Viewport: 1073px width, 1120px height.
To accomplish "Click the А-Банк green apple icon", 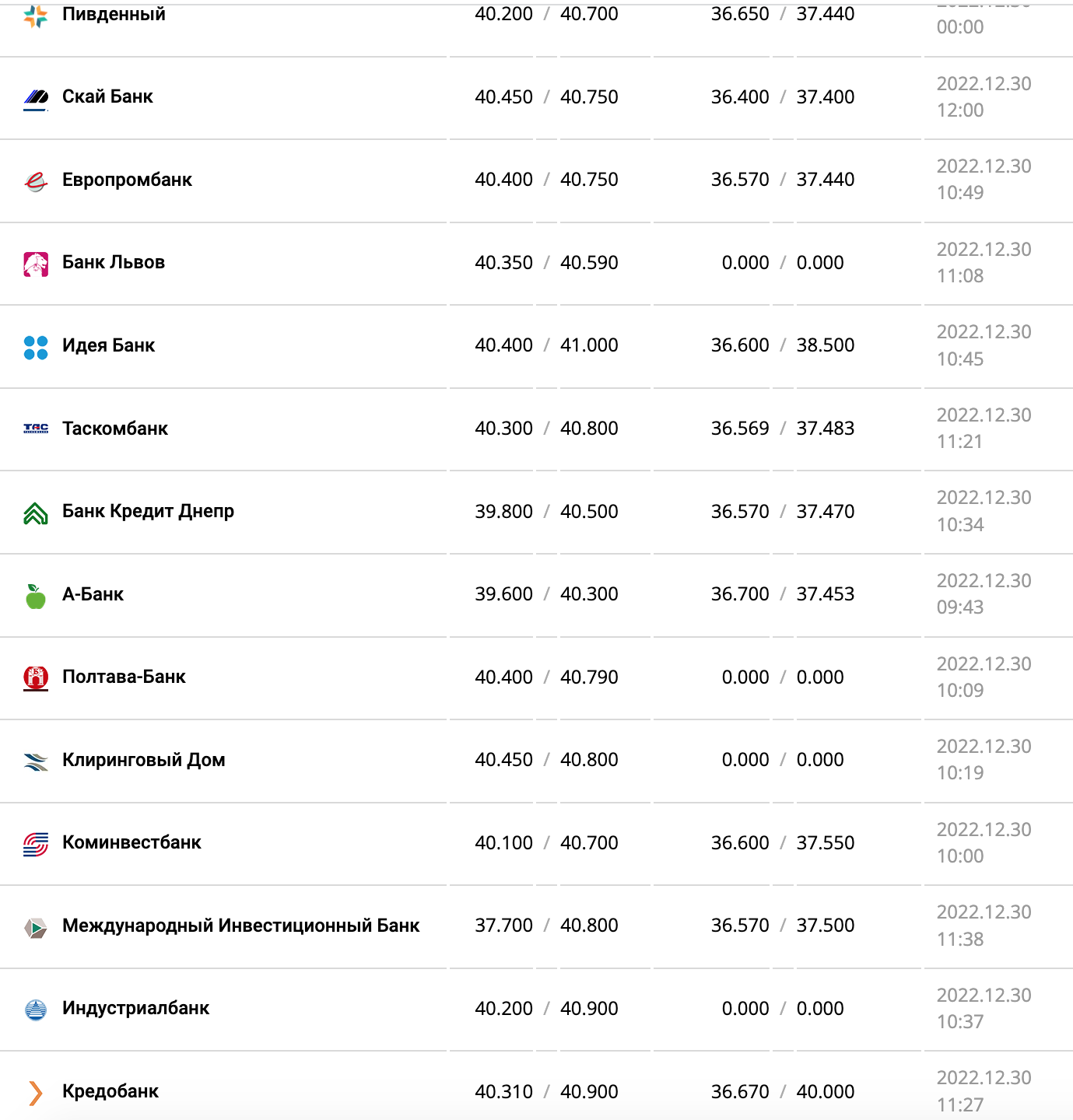I will click(36, 596).
